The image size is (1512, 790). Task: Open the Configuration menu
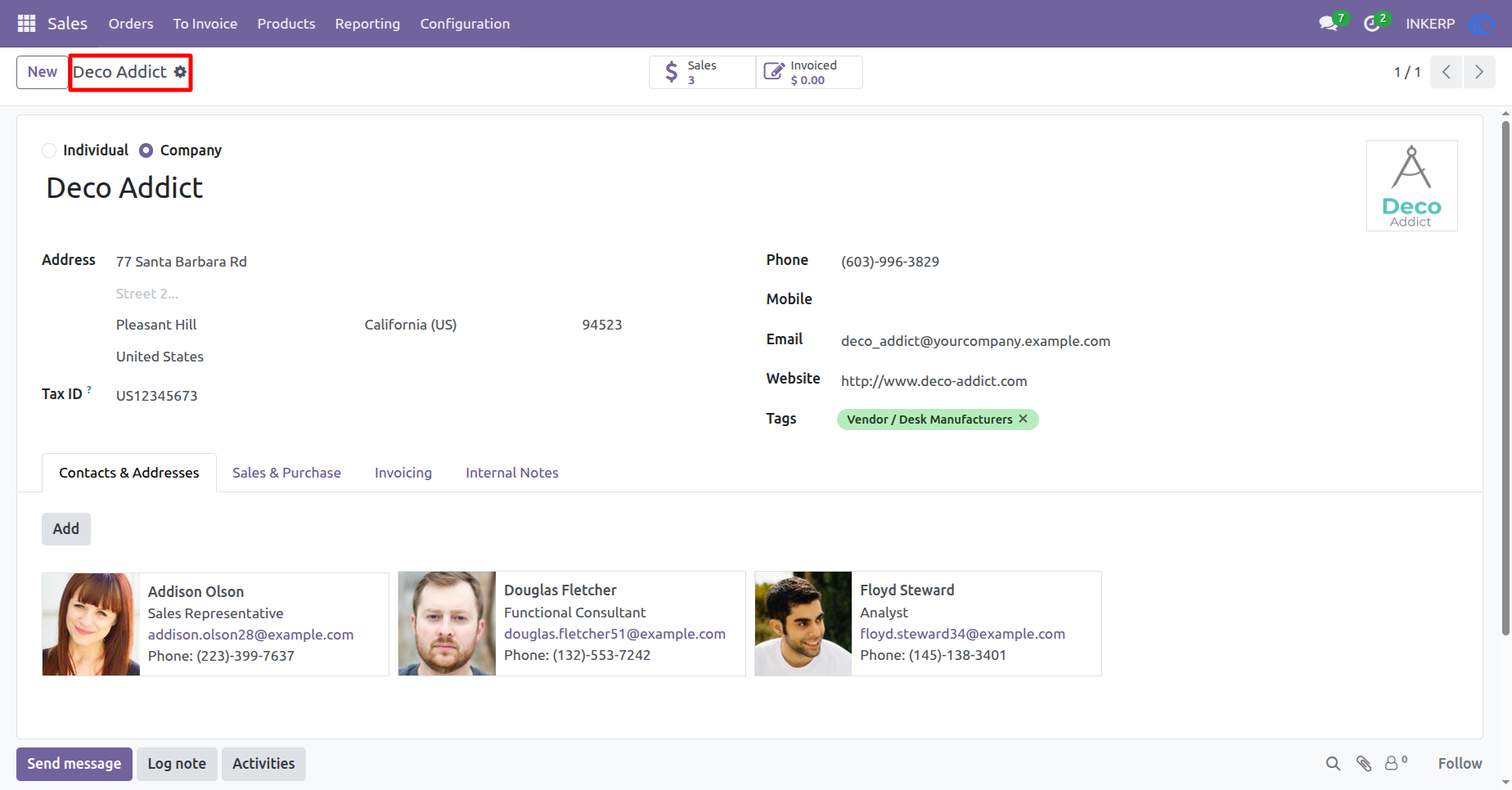[x=465, y=24]
